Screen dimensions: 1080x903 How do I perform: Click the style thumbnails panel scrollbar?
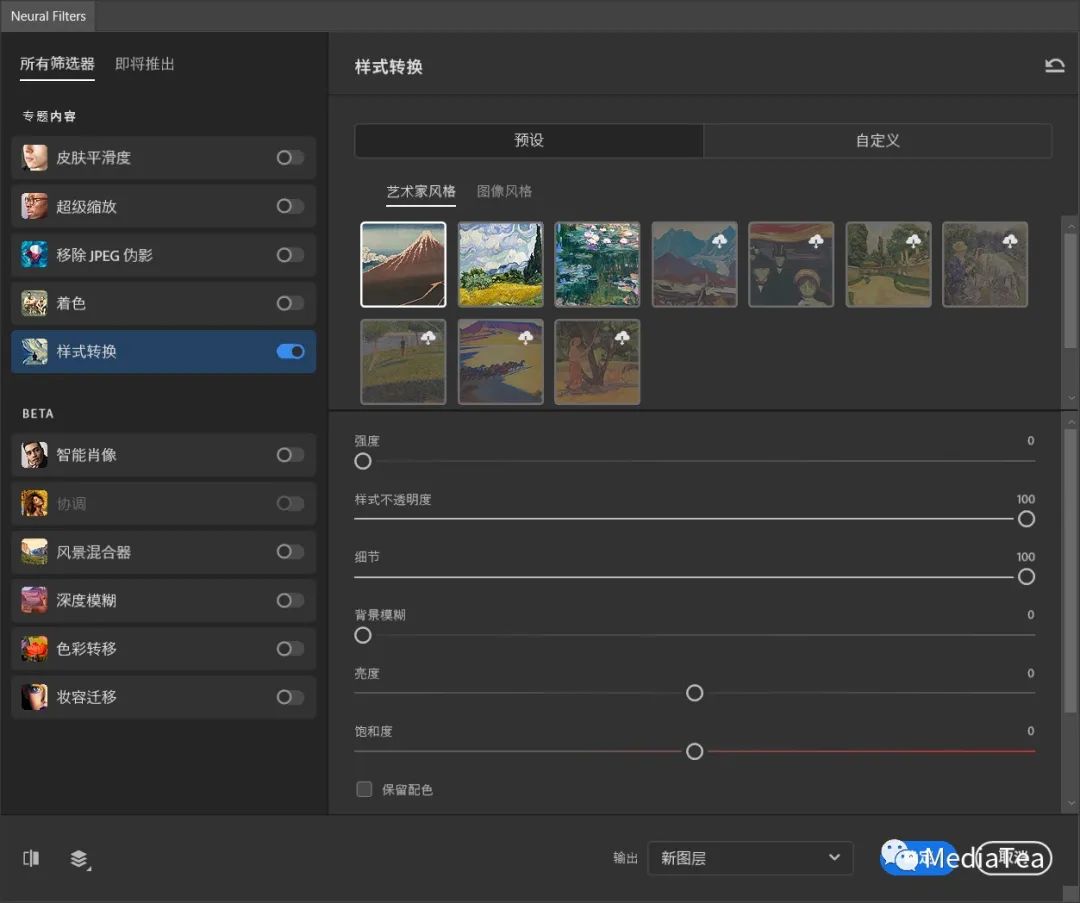[1070, 291]
